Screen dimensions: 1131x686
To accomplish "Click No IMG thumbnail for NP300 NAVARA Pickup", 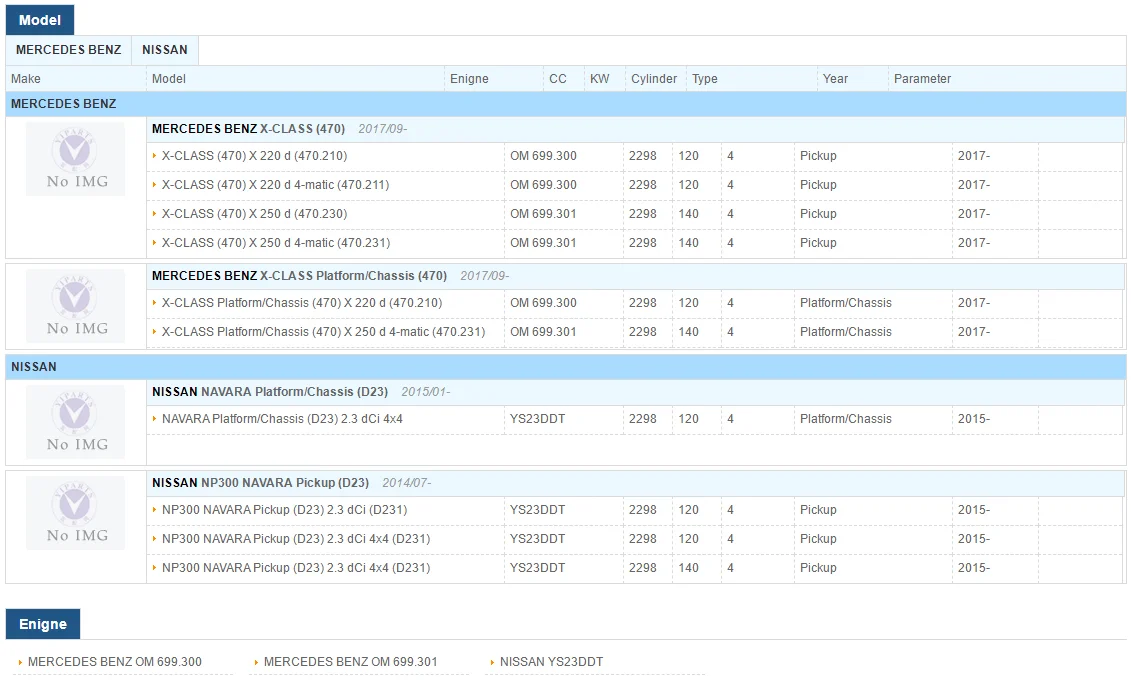I will (x=75, y=513).
